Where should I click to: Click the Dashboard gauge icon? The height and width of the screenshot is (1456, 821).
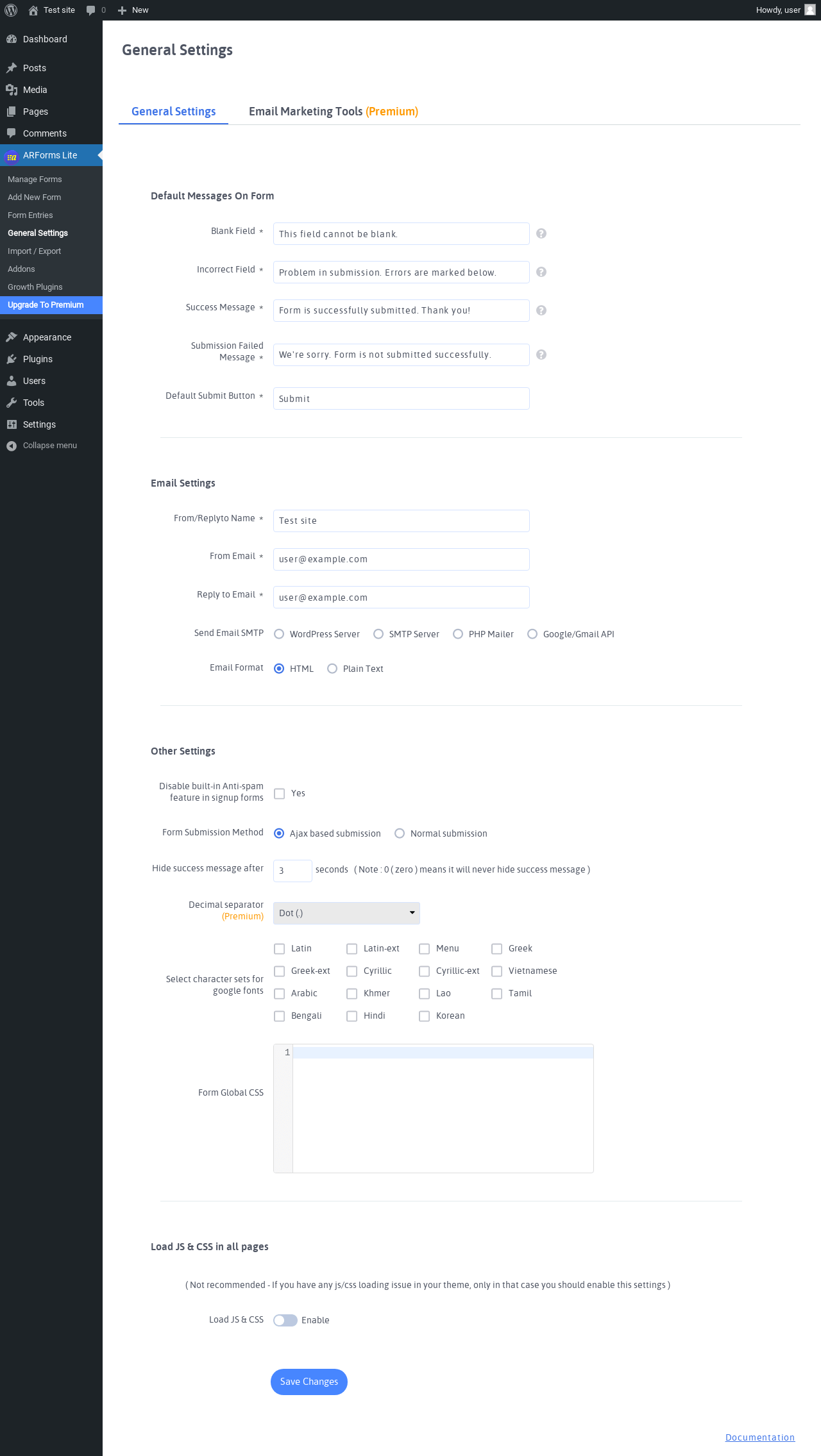click(12, 39)
